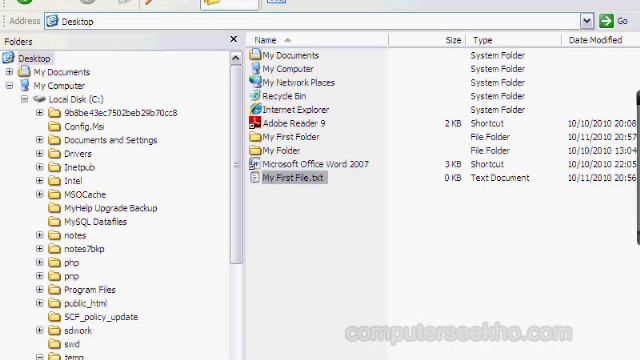This screenshot has width=640, height=360.
Task: Click the SCF_policy_update folder icon
Action: (x=54, y=317)
